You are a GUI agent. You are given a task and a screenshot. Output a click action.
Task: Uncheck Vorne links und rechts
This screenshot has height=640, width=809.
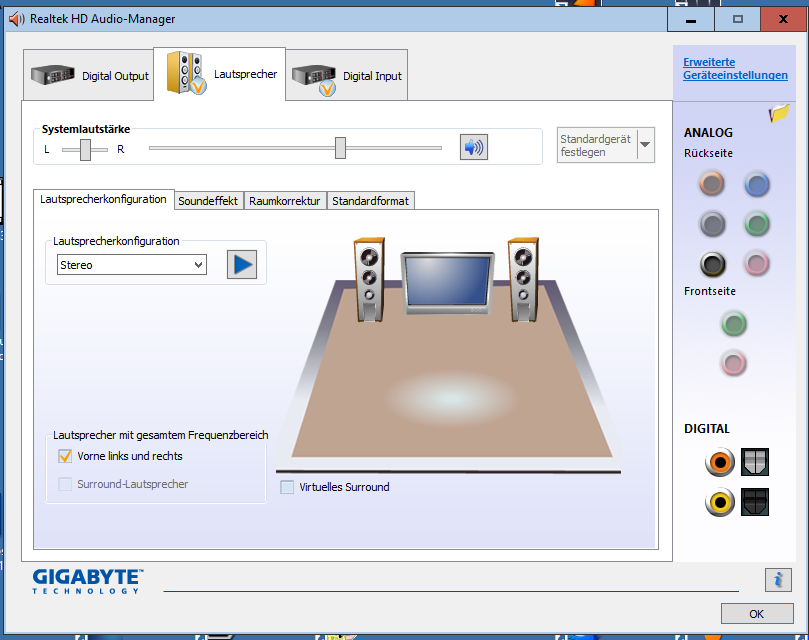pyautogui.click(x=65, y=456)
